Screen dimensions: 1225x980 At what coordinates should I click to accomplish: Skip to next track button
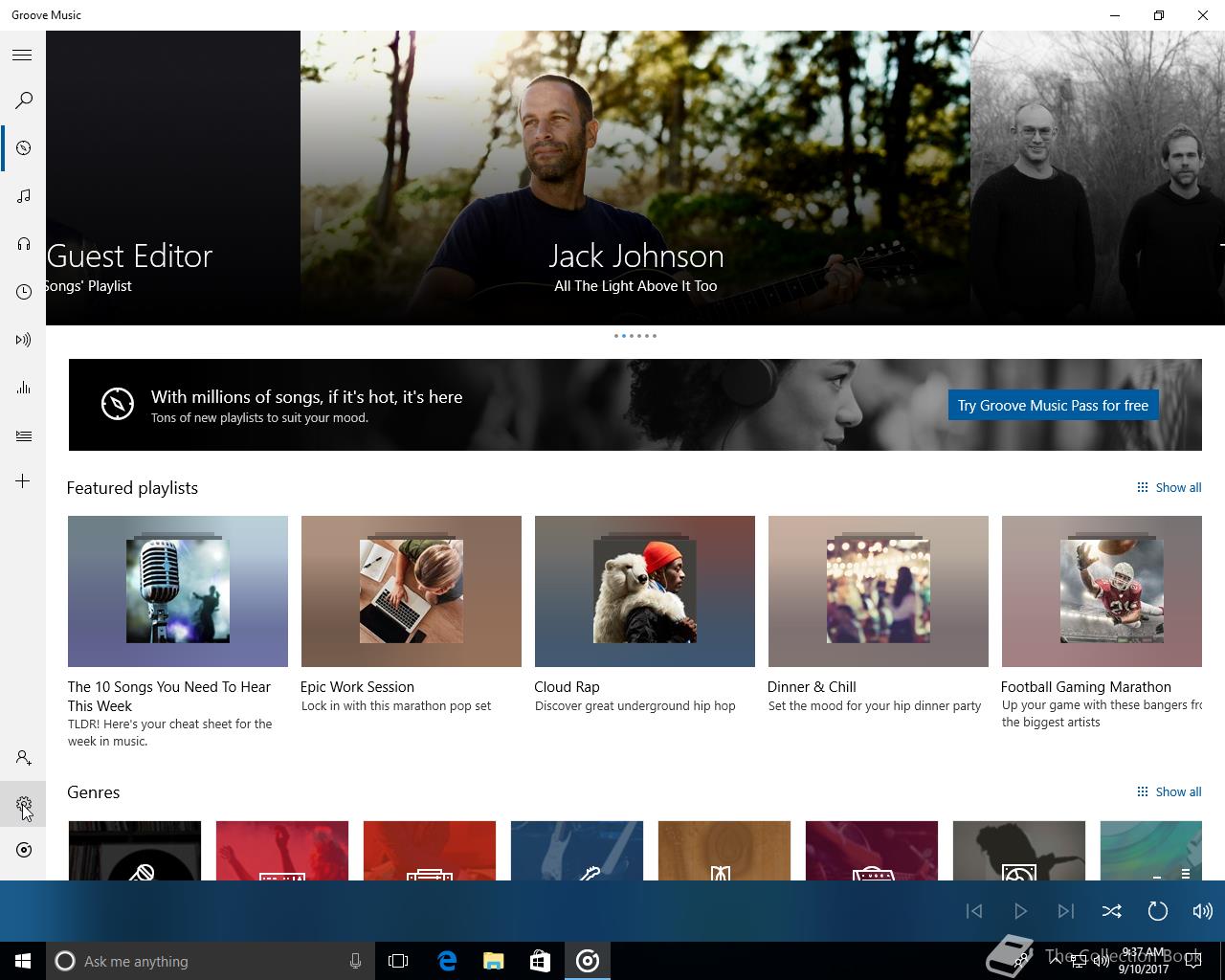click(1065, 911)
